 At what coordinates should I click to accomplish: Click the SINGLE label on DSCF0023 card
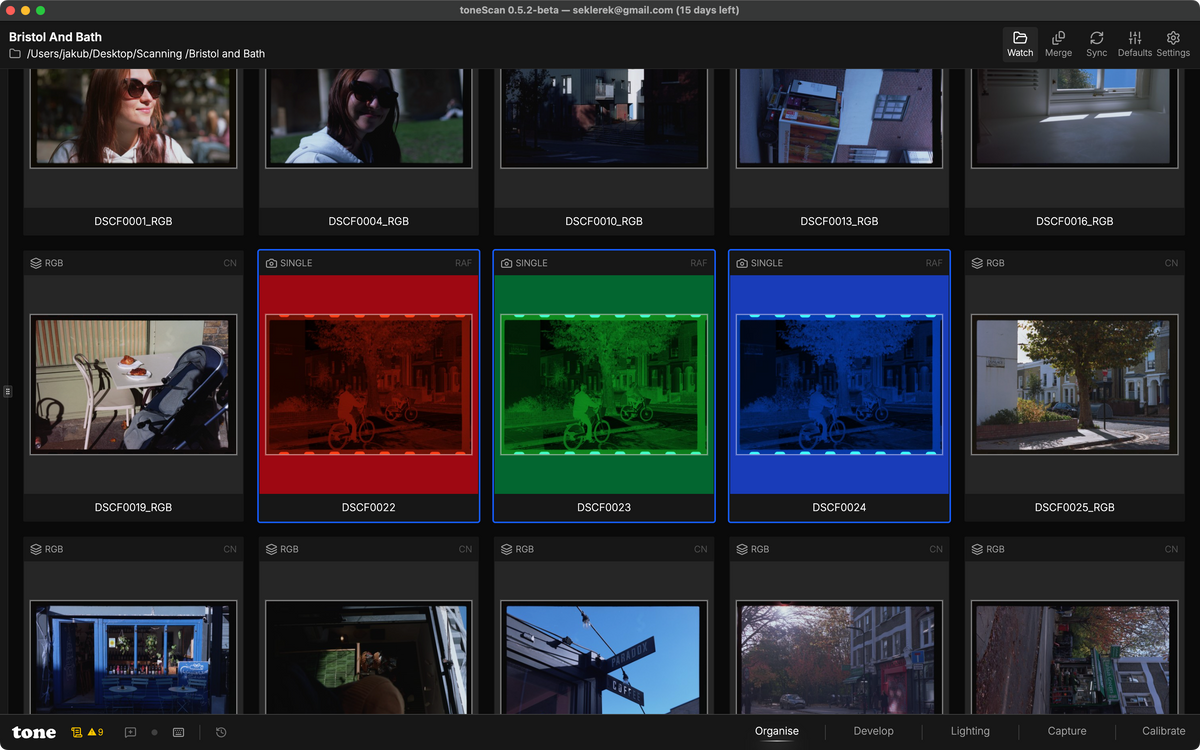click(532, 263)
